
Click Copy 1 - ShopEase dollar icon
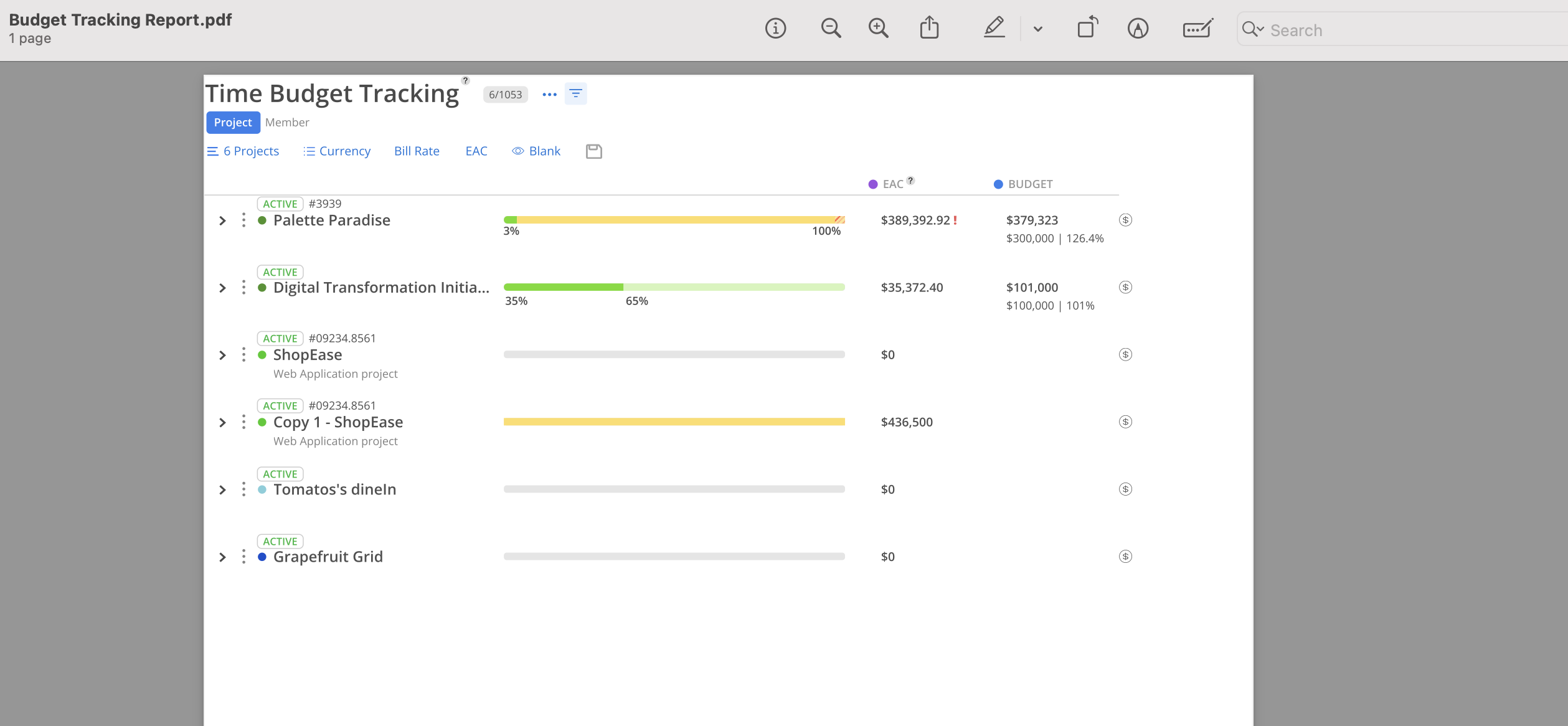pos(1125,422)
